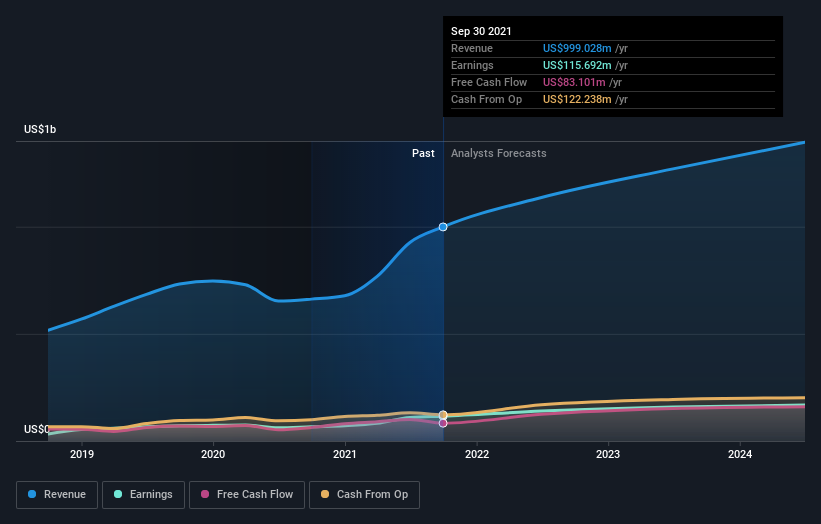Image resolution: width=821 pixels, height=524 pixels.
Task: Click the Past label
Action: coord(423,153)
